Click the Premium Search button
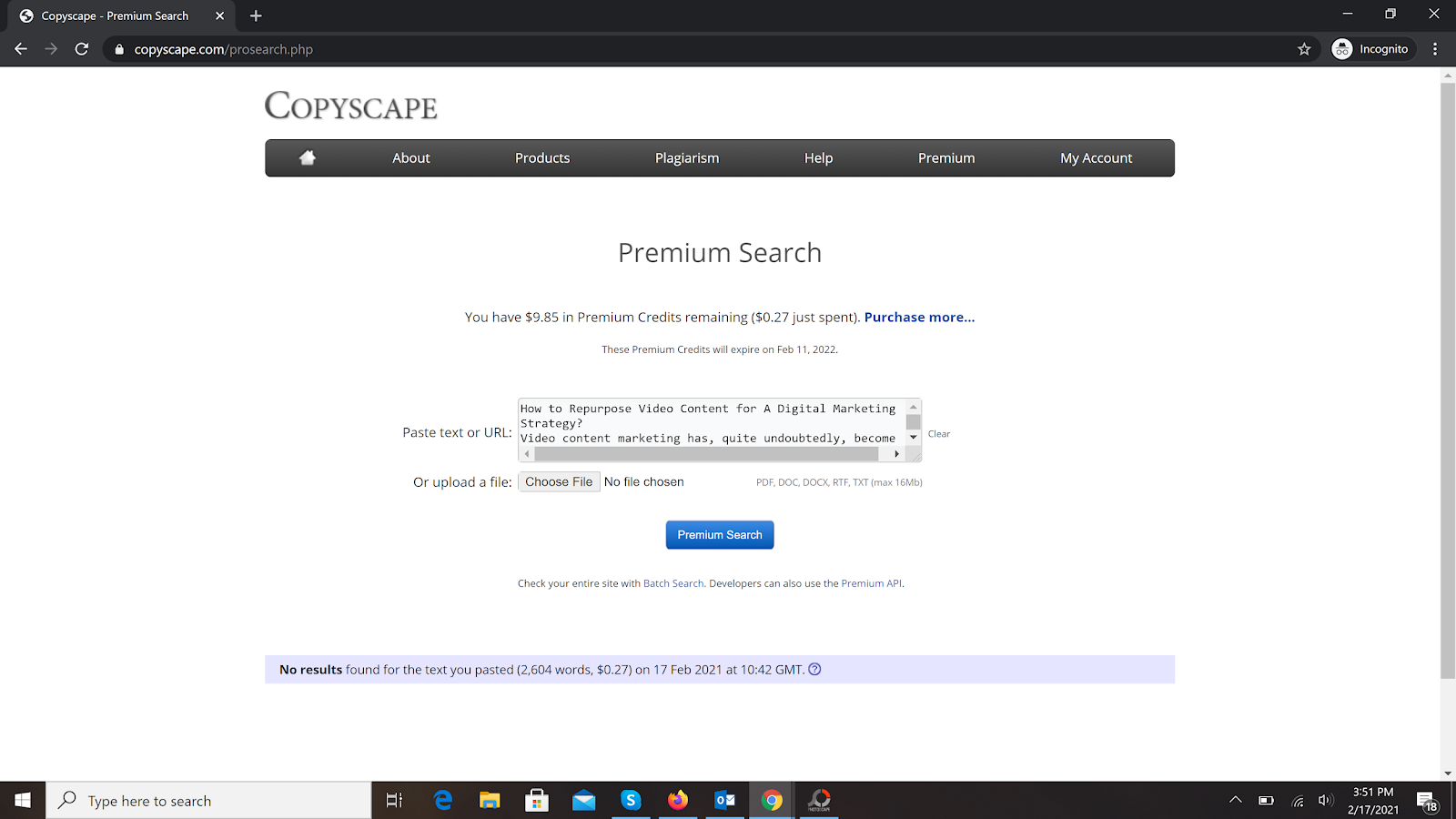The width and height of the screenshot is (1456, 819). pos(720,535)
